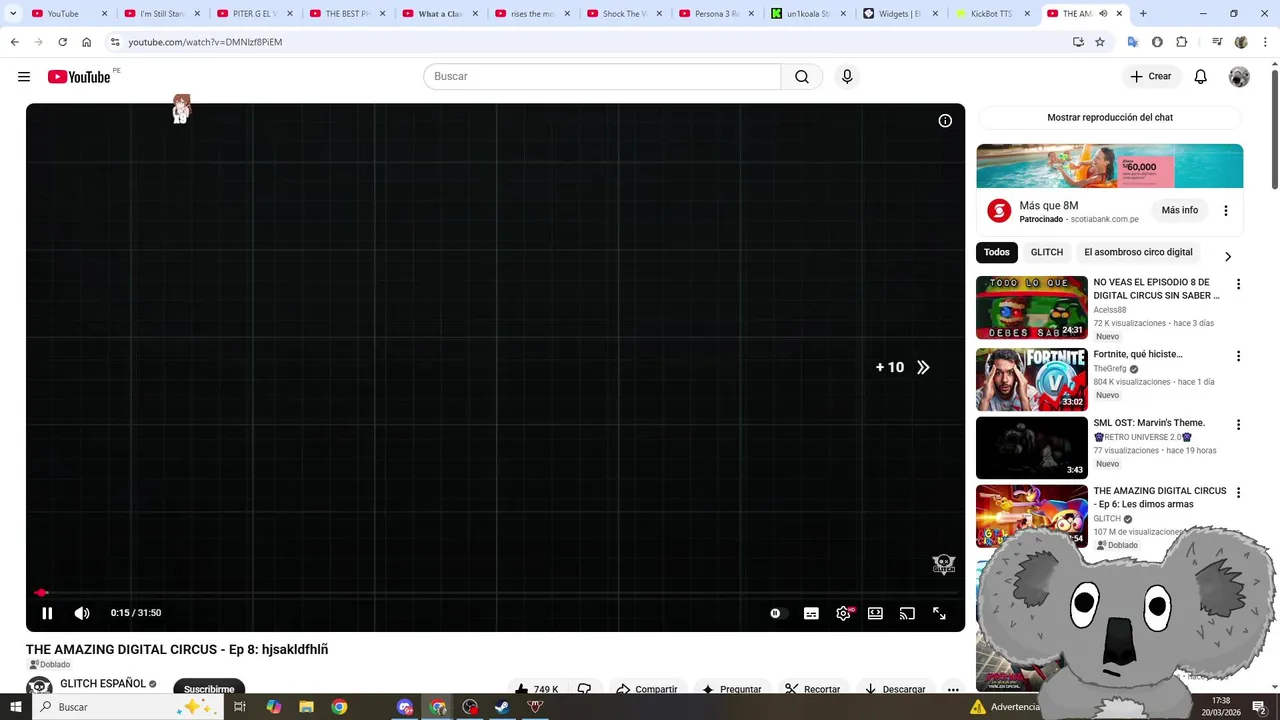Enter full screen mode
The width and height of the screenshot is (1280, 720).
[939, 613]
